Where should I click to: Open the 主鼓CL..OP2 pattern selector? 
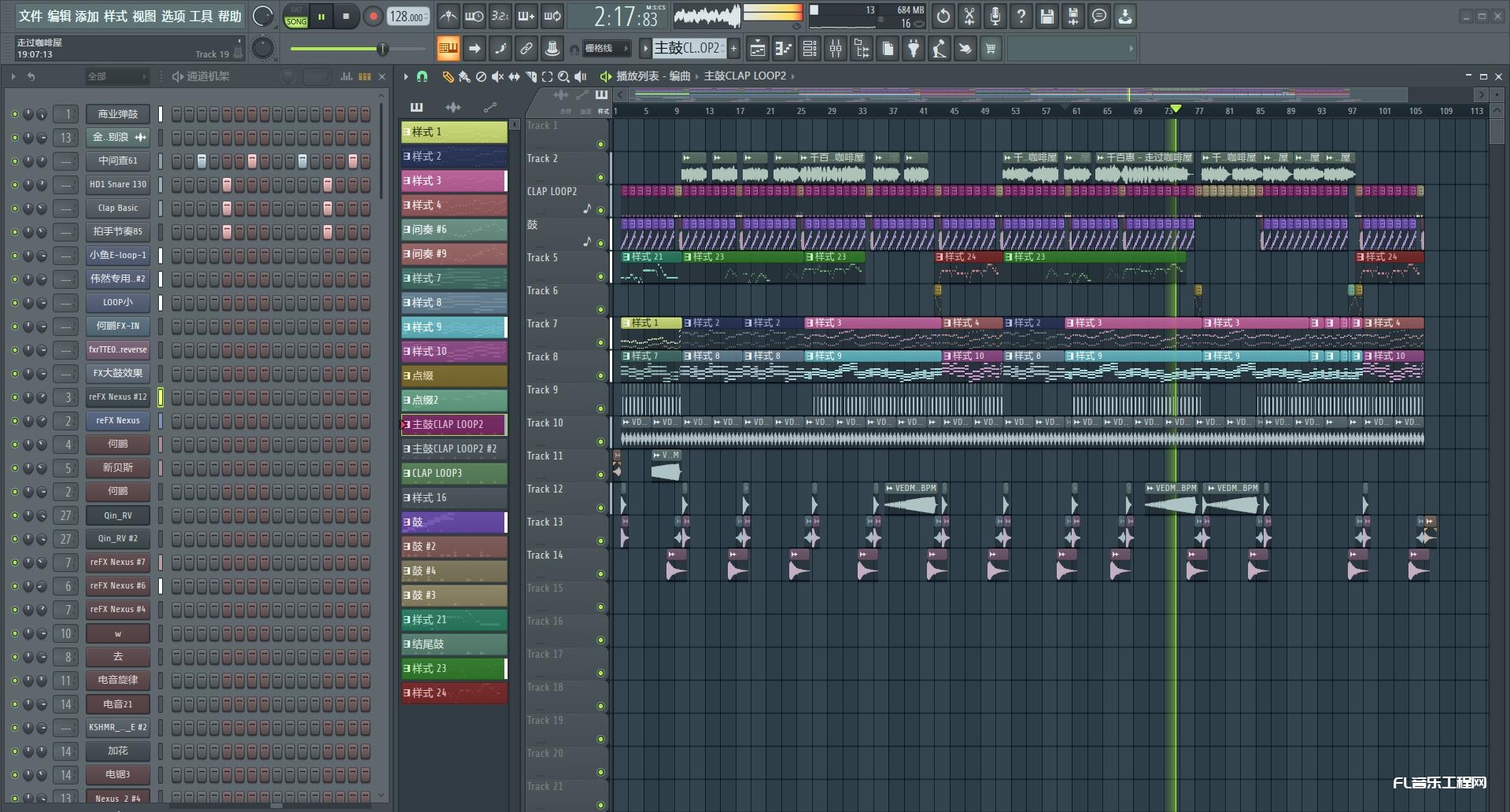[688, 48]
